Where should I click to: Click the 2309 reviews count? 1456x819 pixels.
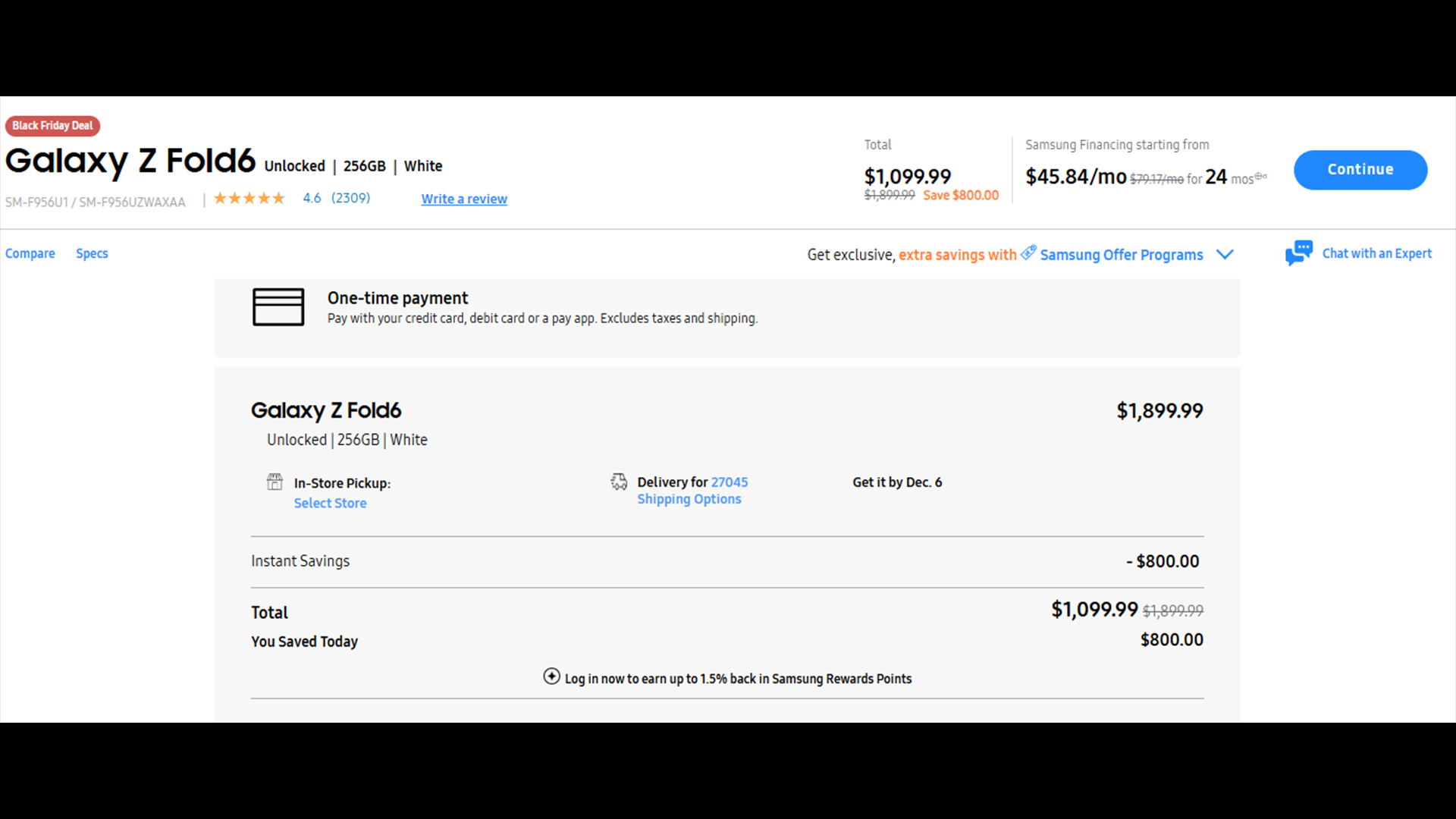350,198
